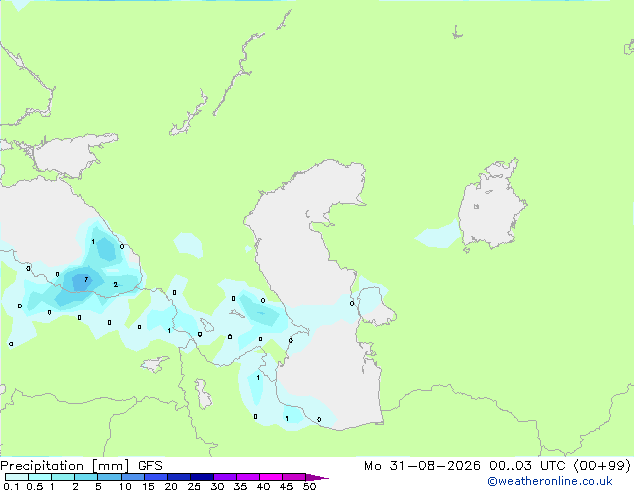Select the 15–20 mm blue legend swatch
This screenshot has height=490, width=634.
coord(156,477)
